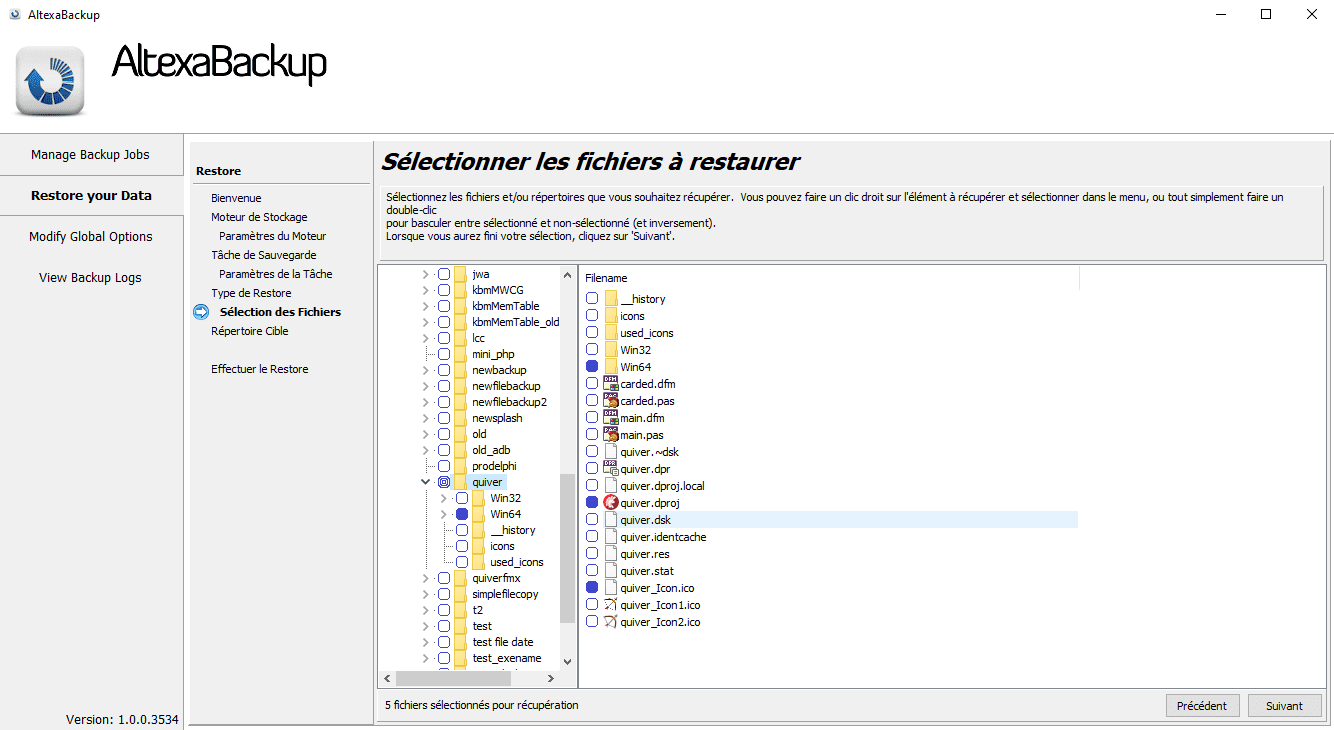Image resolution: width=1334 pixels, height=730 pixels.
Task: Click the quiver folder icon in the tree
Action: click(x=460, y=482)
